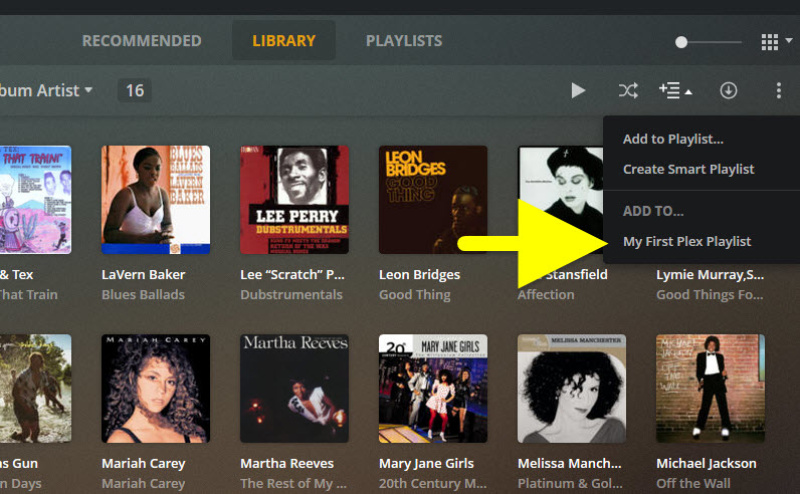
Task: Open the three-dot more options menu
Action: coord(779,90)
